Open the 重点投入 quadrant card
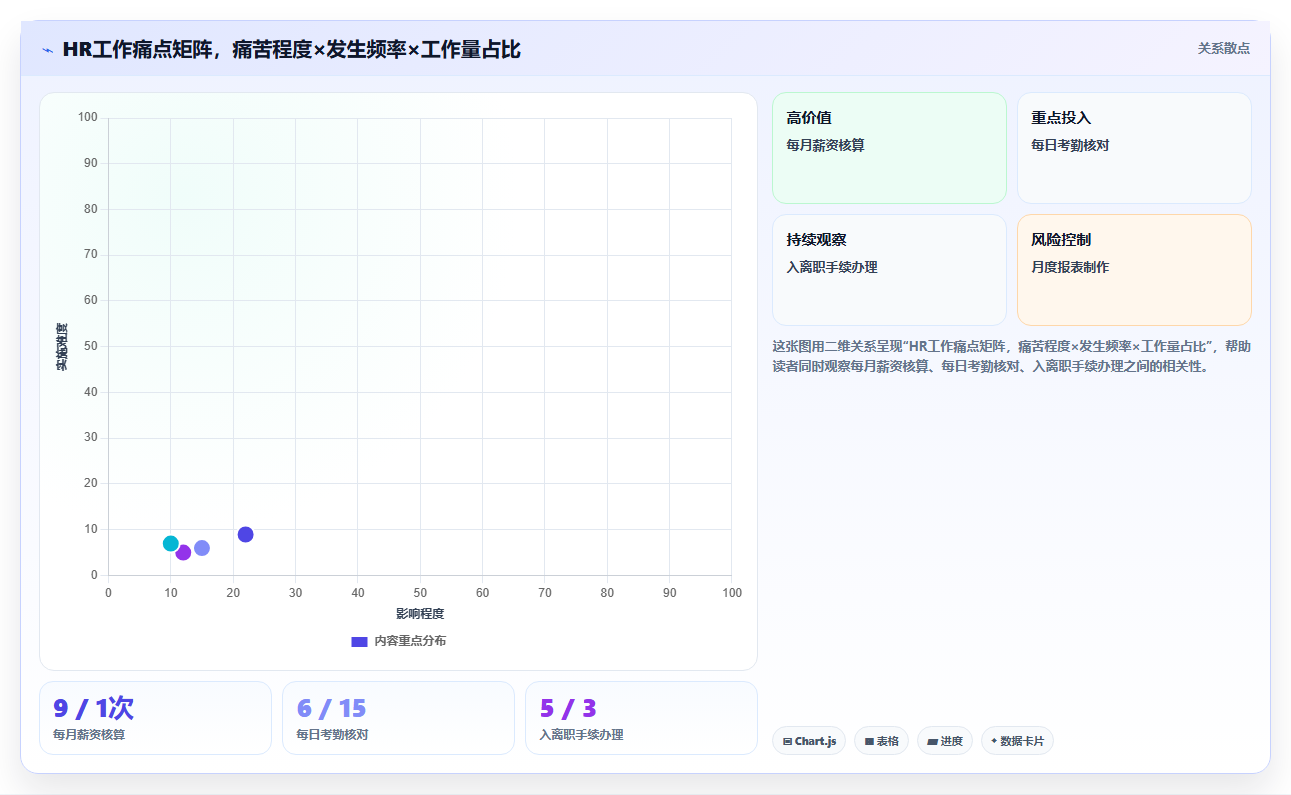Viewport: 1291px width, 795px height. point(1134,148)
